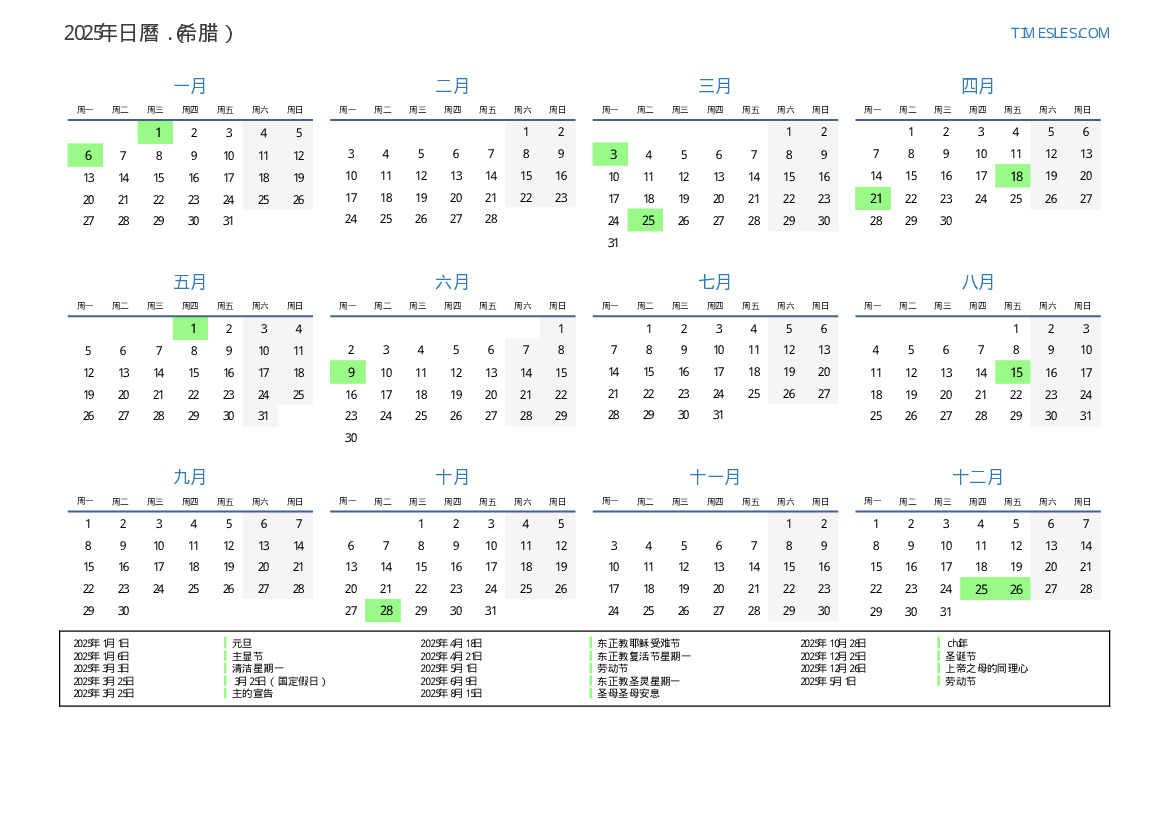The image size is (1169, 827).
Task: Click legend entry 主显节
Action: (247, 656)
